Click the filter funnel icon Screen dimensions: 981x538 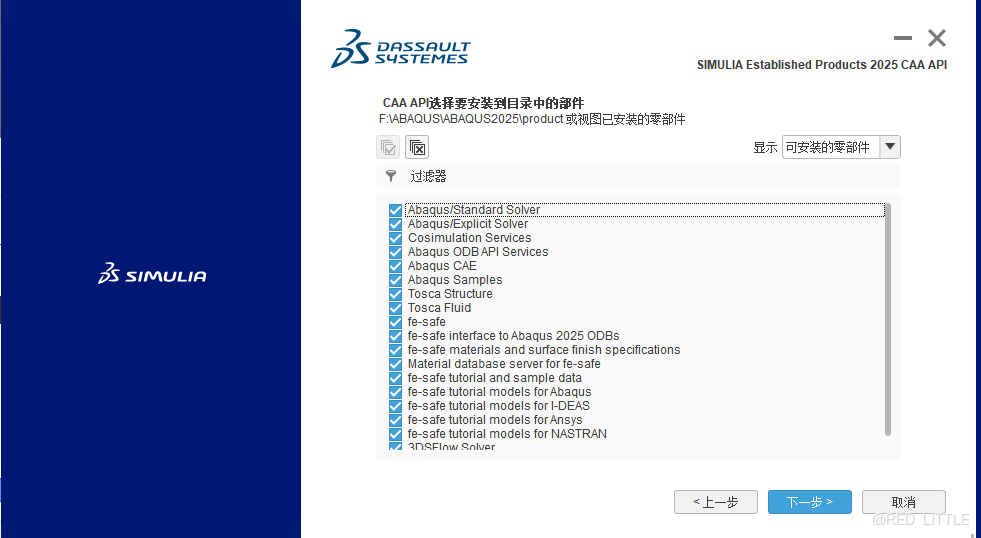pos(391,176)
